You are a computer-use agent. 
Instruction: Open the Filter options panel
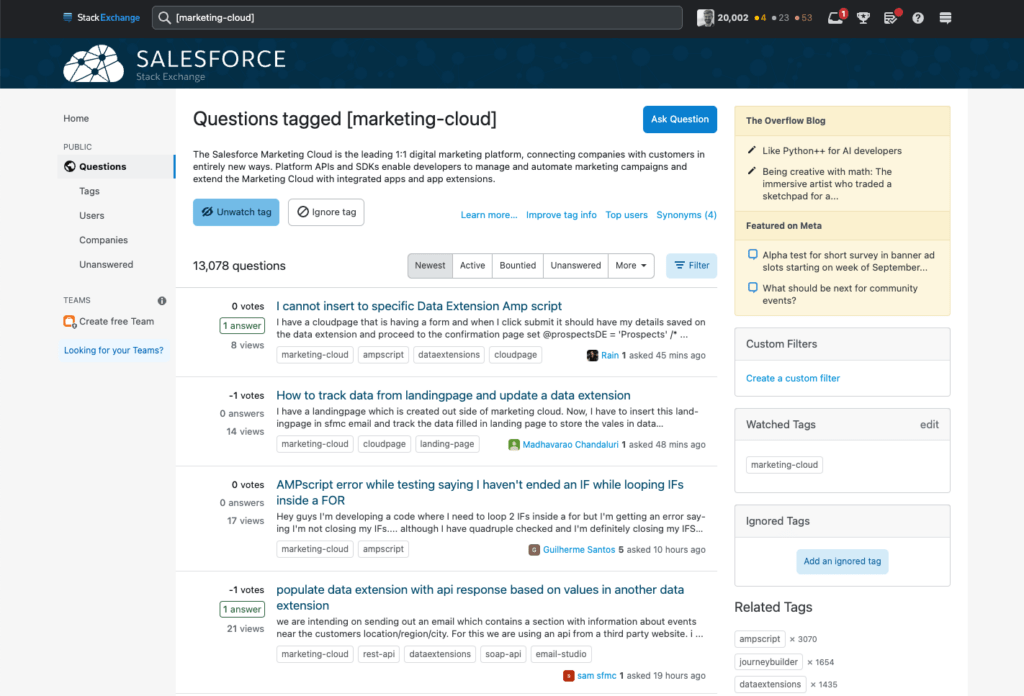pos(692,266)
